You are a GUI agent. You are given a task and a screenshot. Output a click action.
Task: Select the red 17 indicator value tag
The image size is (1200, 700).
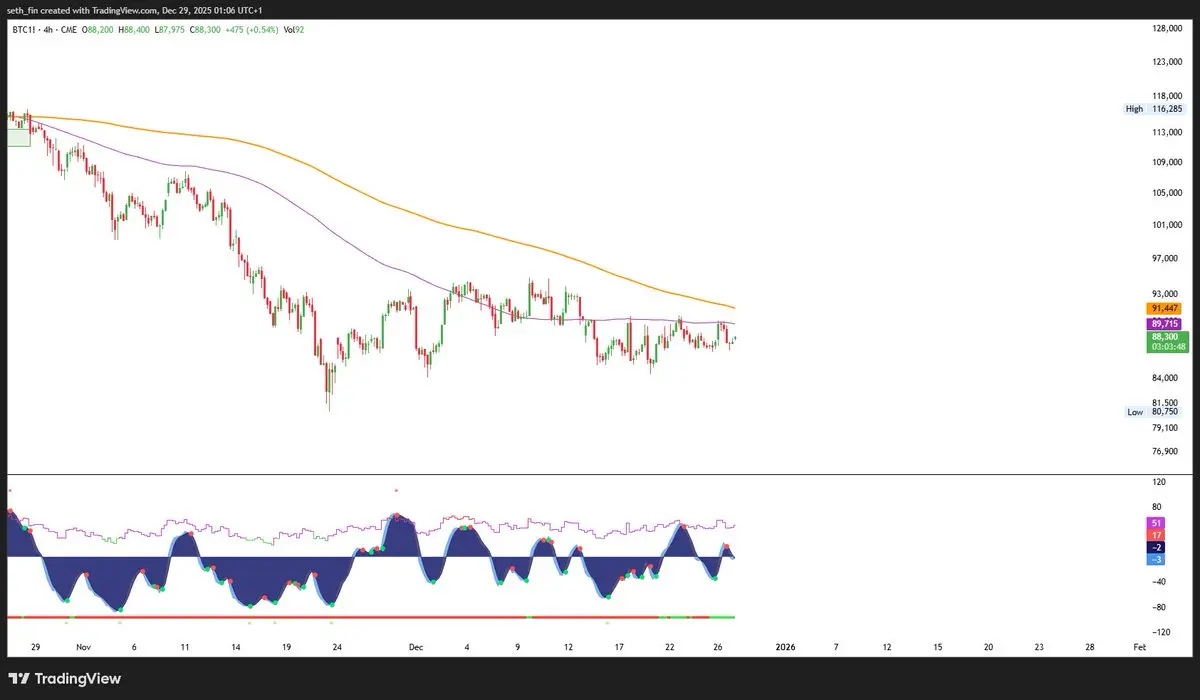(x=1157, y=535)
